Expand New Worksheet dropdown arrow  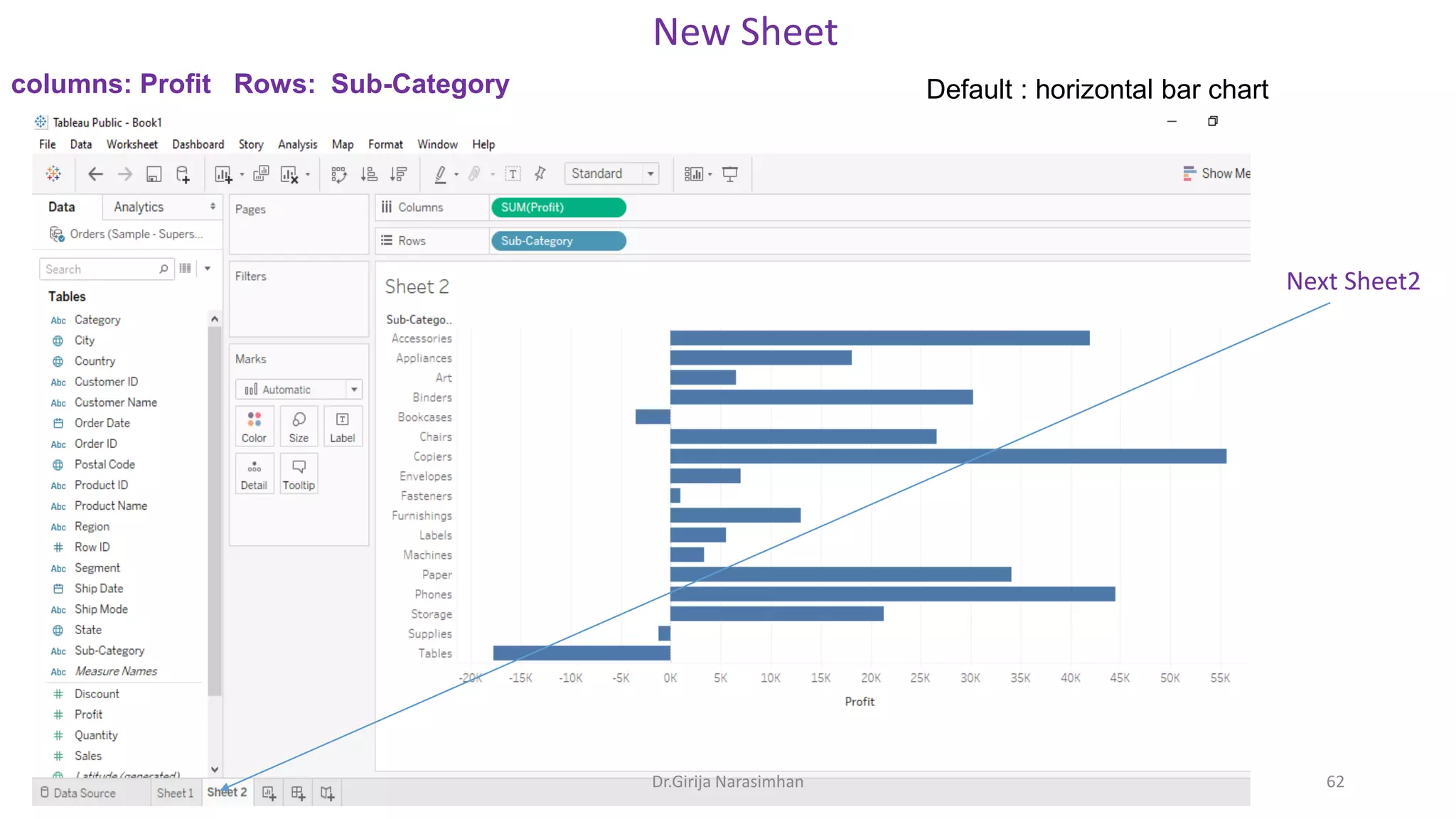242,175
